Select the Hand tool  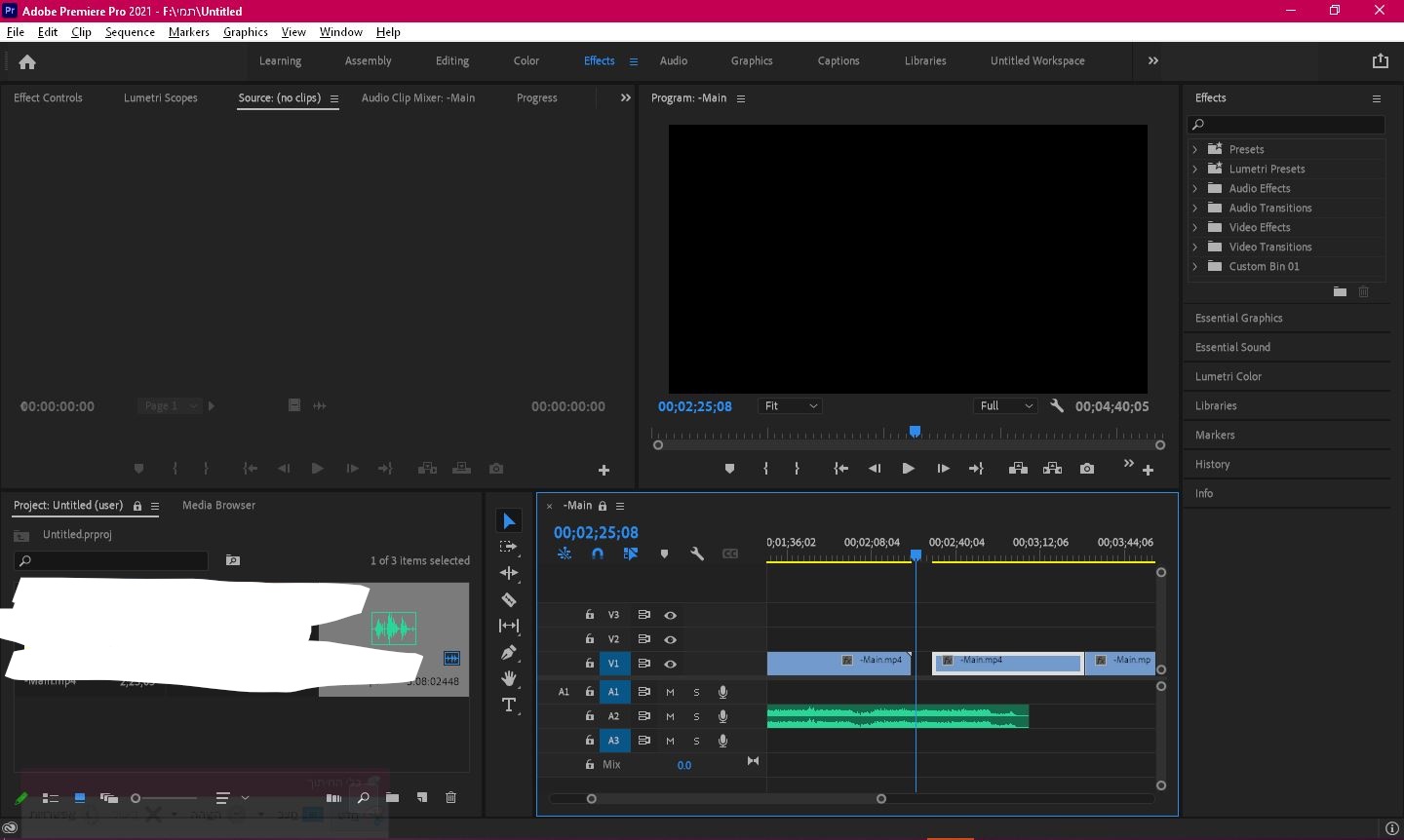coord(509,678)
